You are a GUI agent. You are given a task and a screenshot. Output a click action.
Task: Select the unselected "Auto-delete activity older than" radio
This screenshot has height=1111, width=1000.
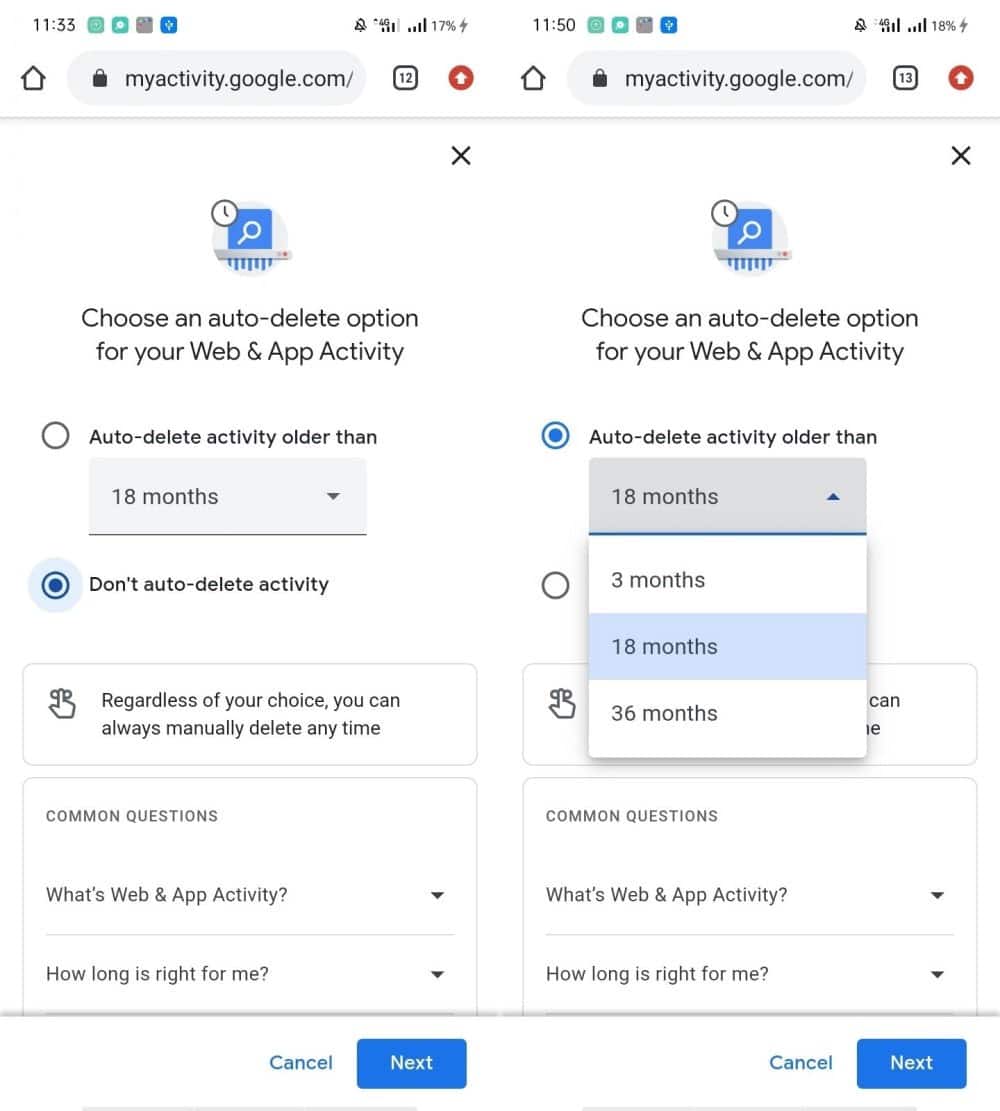point(56,437)
